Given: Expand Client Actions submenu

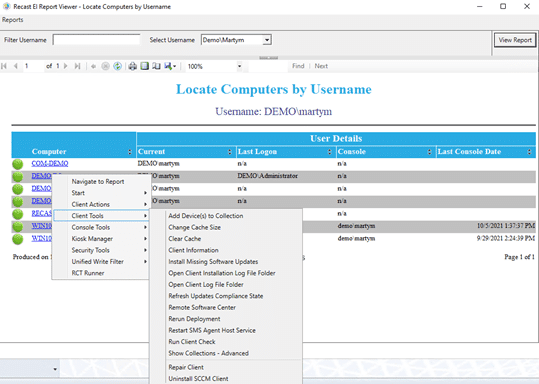Looking at the screenshot, I should (x=100, y=204).
